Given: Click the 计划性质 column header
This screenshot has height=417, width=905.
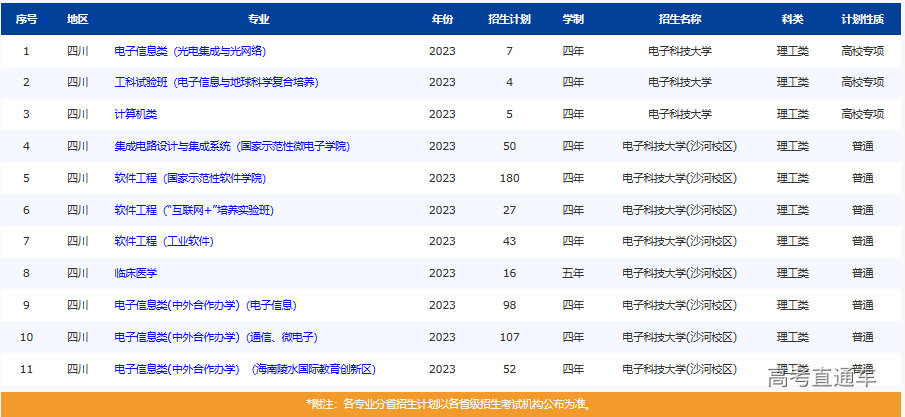Looking at the screenshot, I should point(862,19).
